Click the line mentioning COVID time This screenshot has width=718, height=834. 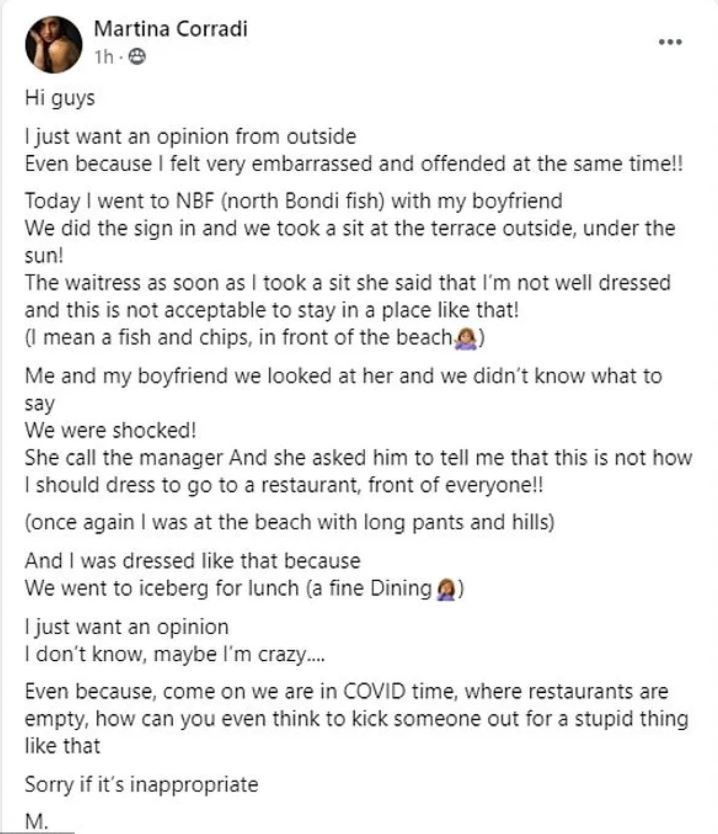pos(346,692)
